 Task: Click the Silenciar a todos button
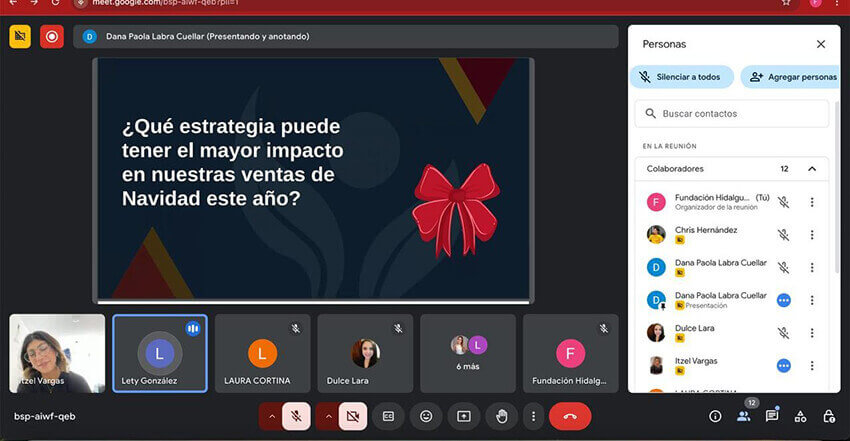click(682, 77)
